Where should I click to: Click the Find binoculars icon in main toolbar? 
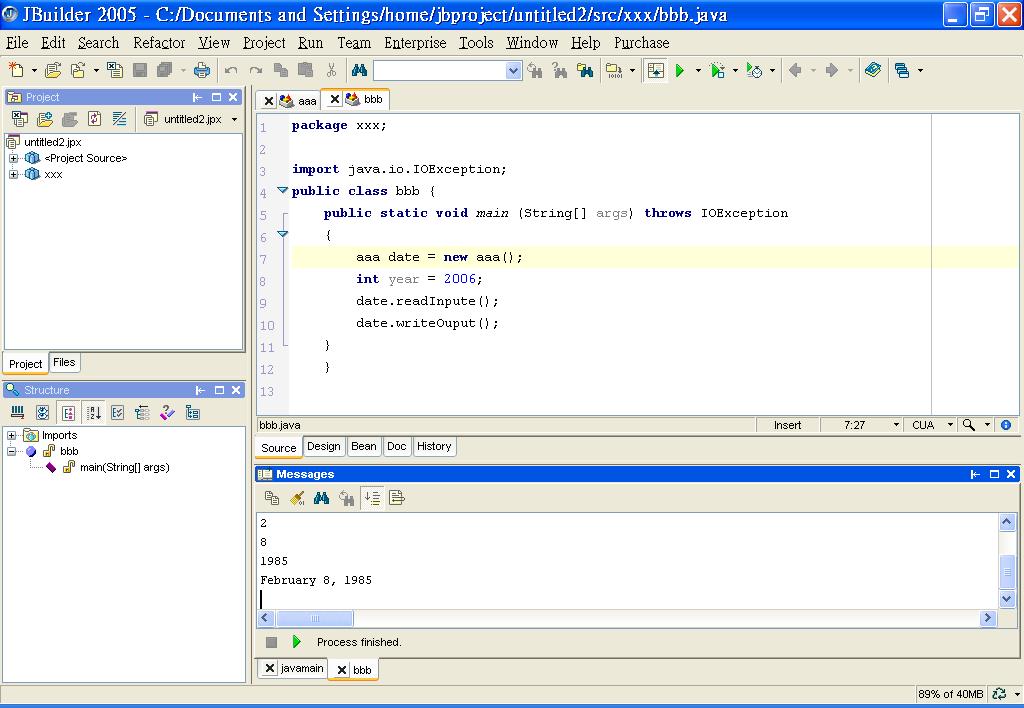(x=359, y=70)
